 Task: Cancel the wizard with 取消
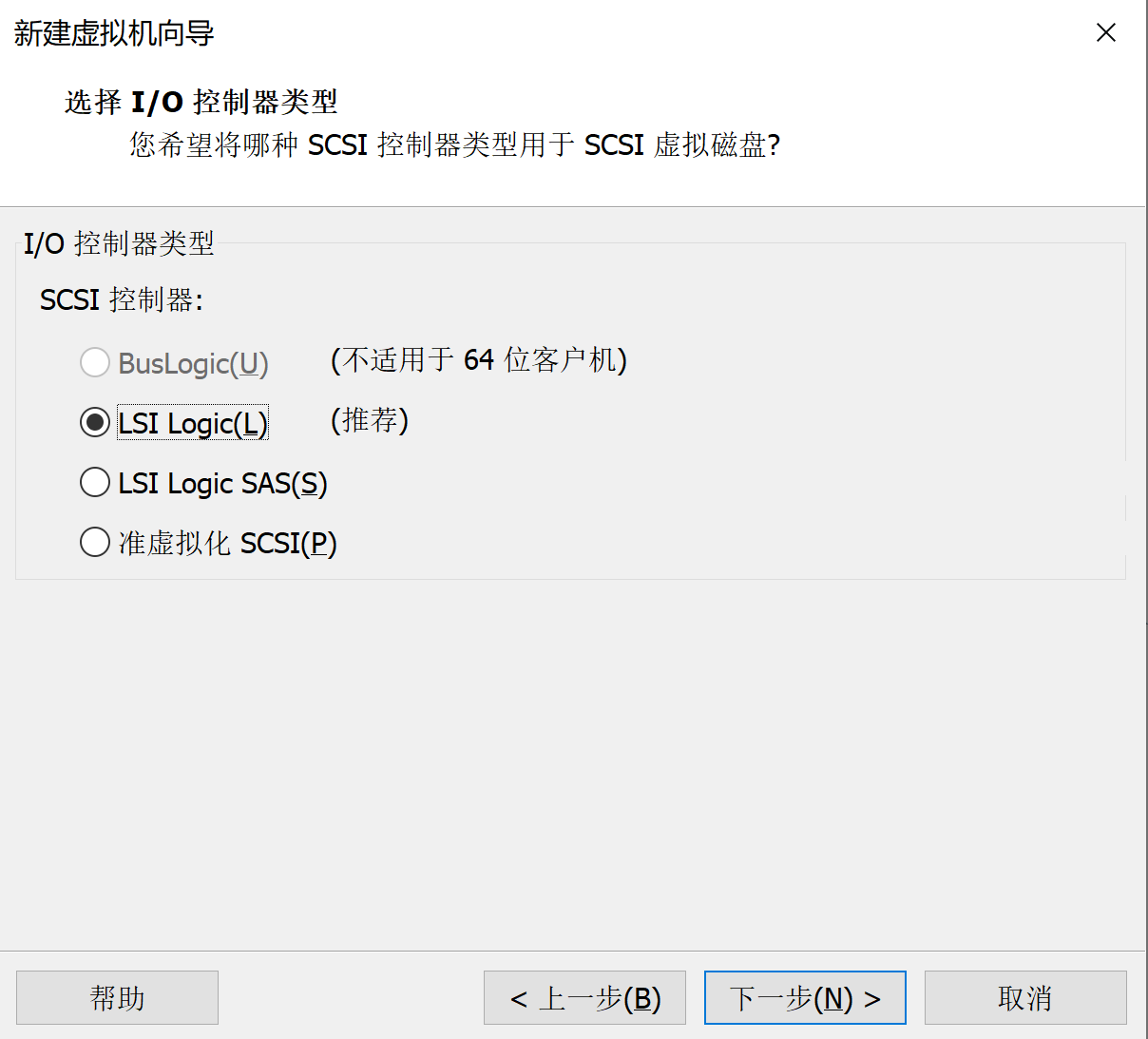point(1024,997)
